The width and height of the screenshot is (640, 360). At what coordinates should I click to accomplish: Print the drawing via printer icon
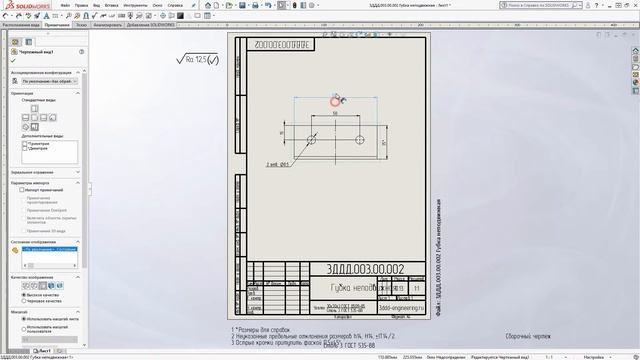[x=255, y=5]
